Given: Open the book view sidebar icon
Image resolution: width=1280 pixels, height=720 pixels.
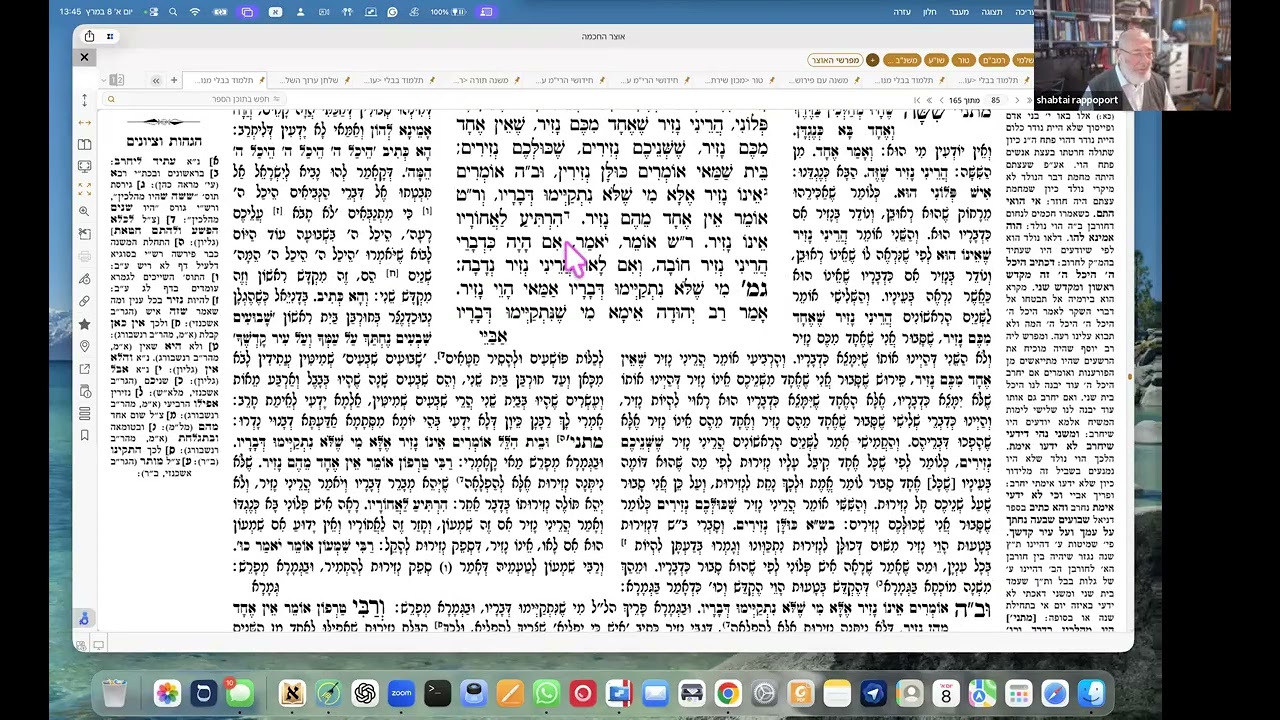Looking at the screenshot, I should (84, 144).
